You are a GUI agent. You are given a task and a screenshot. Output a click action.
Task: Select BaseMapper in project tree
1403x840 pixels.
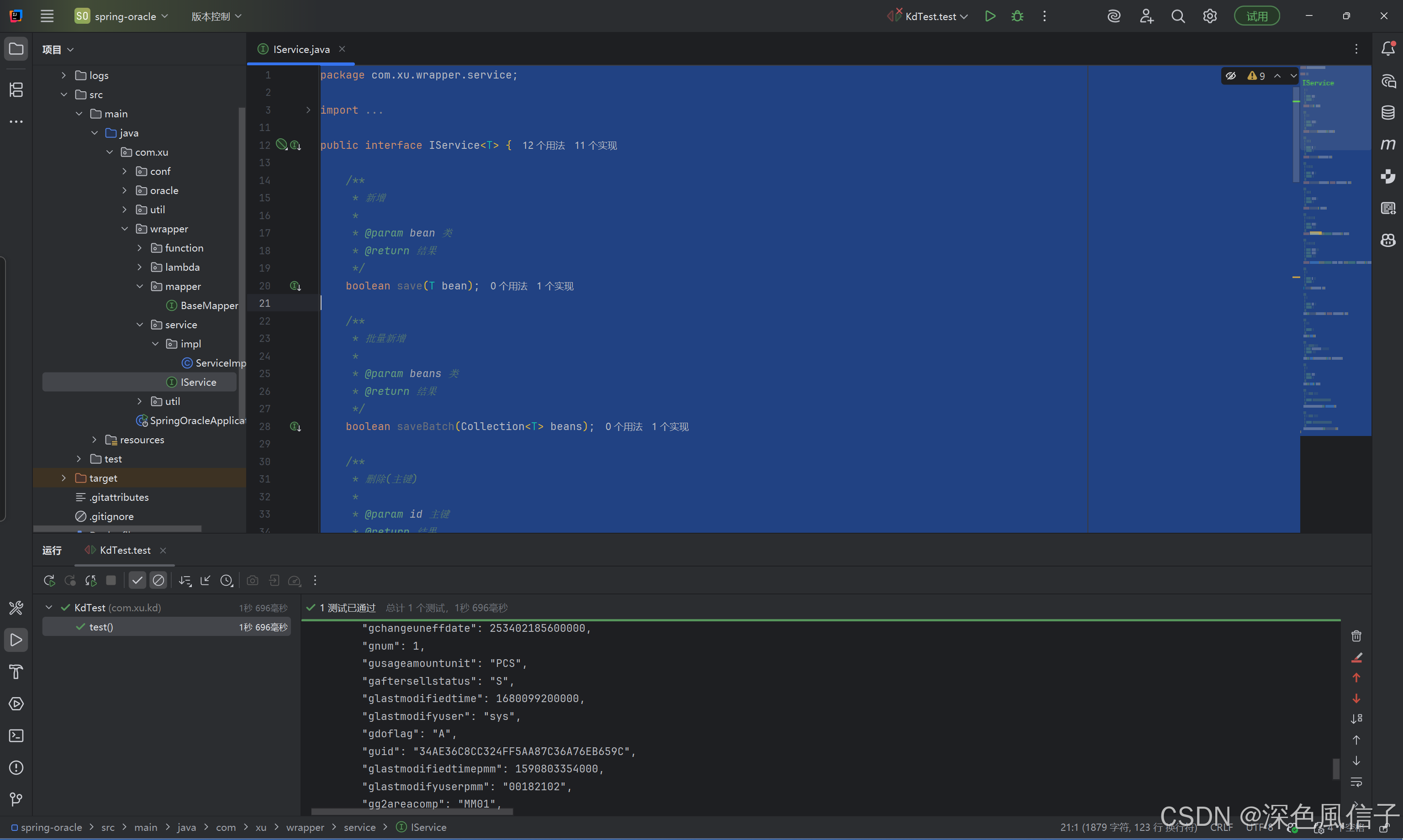[x=203, y=305]
